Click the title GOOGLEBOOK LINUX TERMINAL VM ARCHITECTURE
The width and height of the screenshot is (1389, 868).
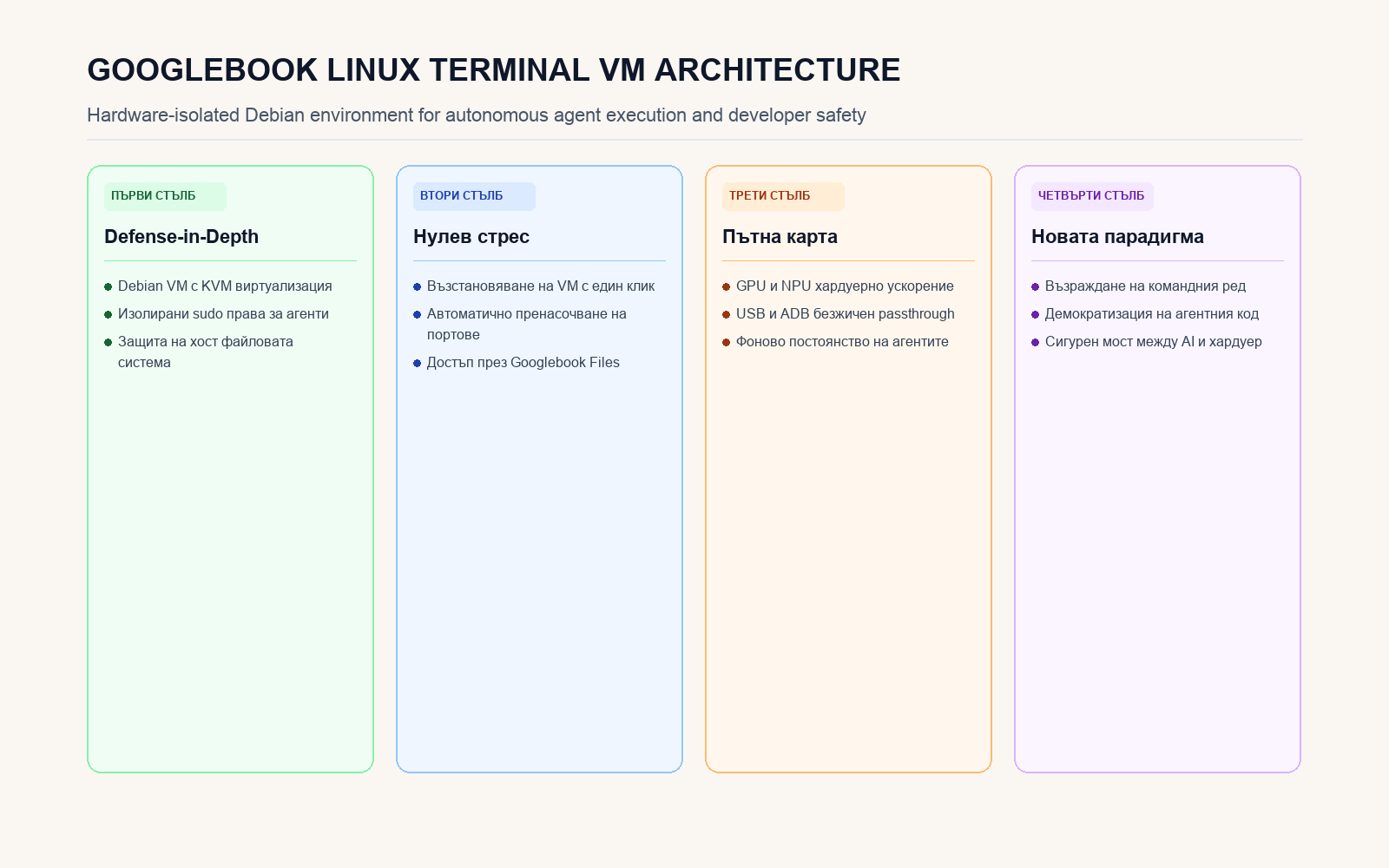[x=494, y=70]
